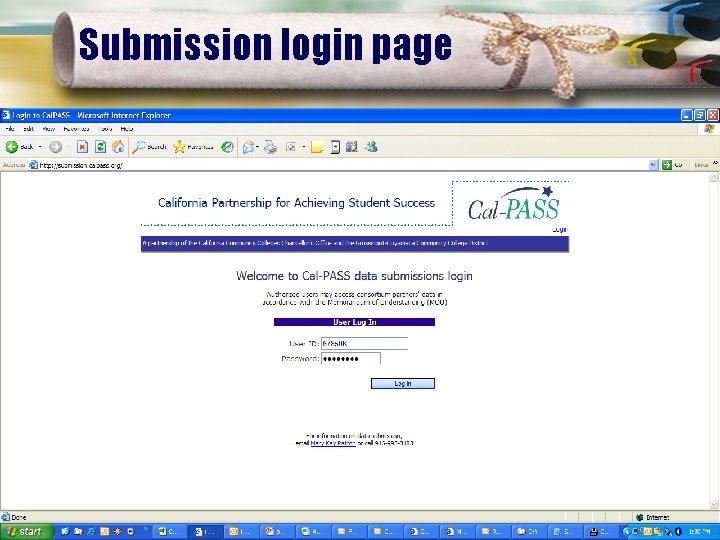720x540 pixels.
Task: Click the yellow Discuss note icon
Action: (317, 147)
